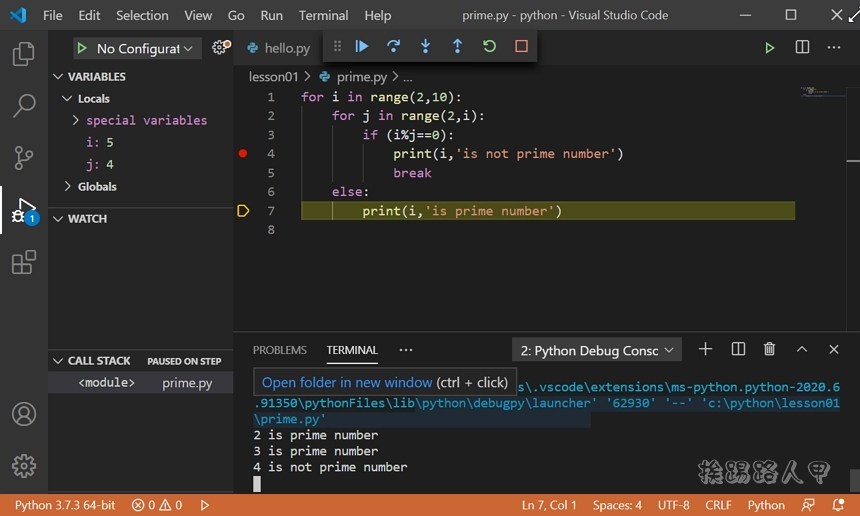Viewport: 860px width, 516px height.
Task: Restart the debugging session
Action: point(489,47)
